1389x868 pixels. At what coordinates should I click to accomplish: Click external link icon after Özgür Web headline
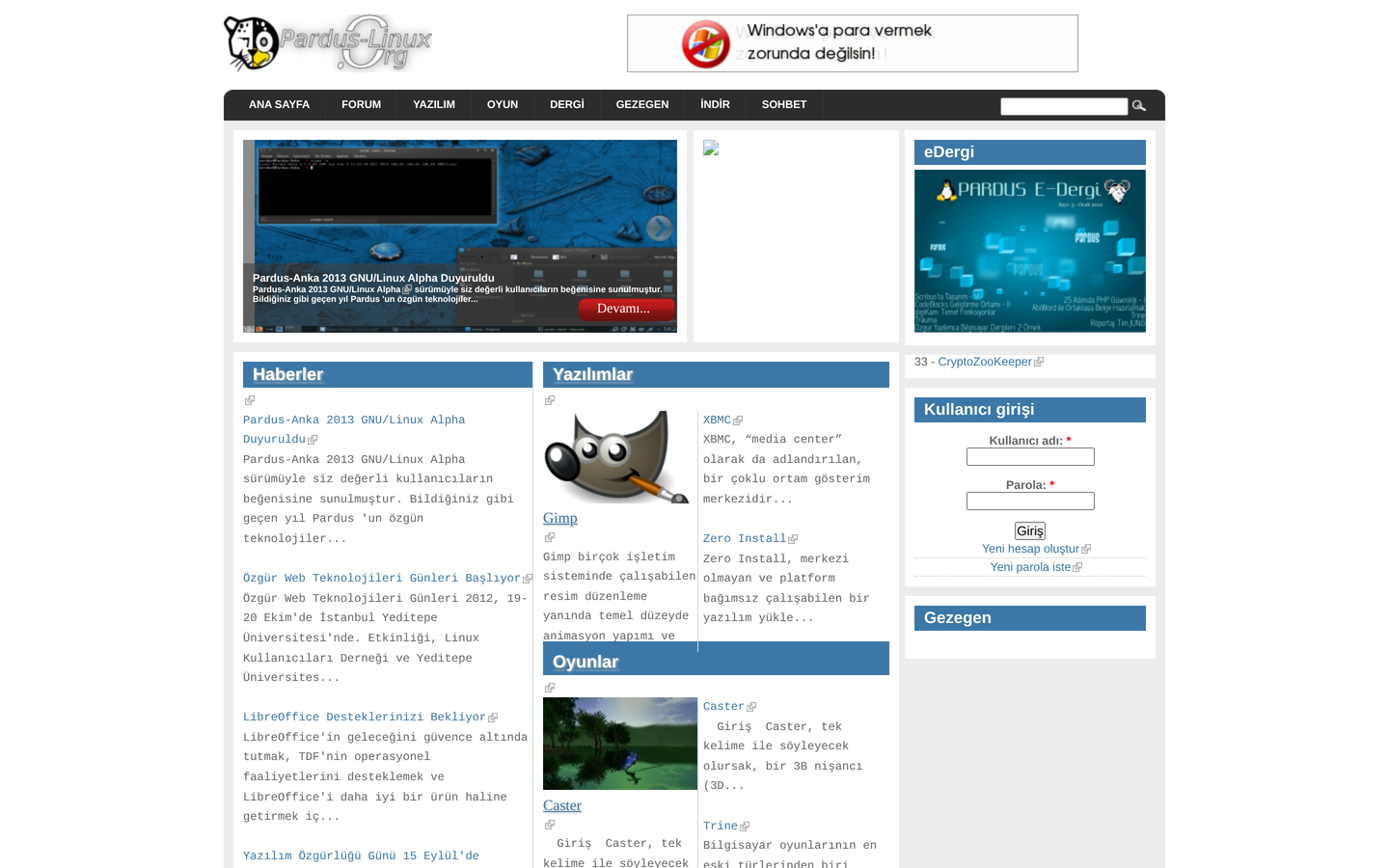(528, 579)
